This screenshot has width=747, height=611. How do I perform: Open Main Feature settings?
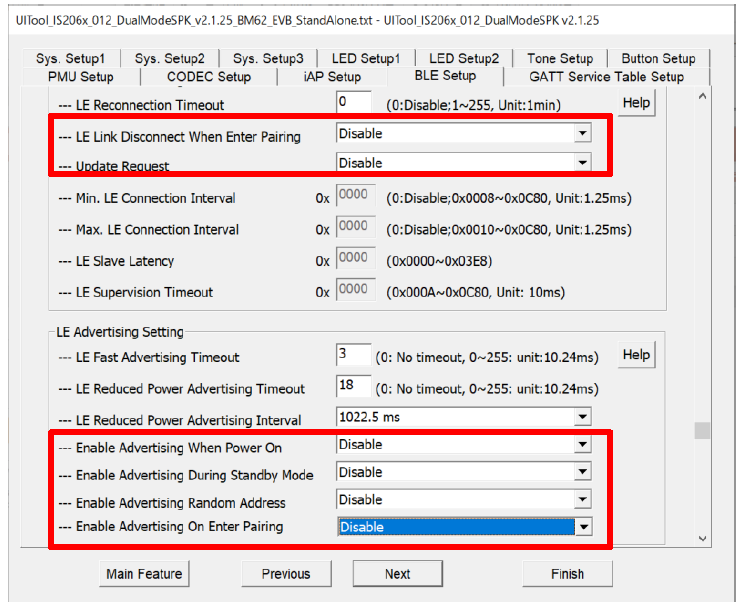coord(144,574)
